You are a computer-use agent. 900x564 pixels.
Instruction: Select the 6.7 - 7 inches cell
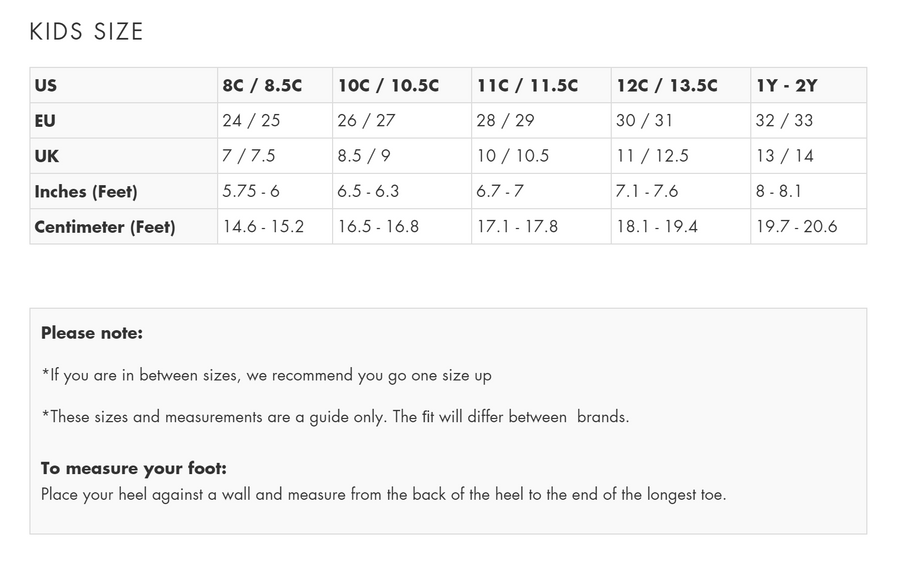[500, 191]
